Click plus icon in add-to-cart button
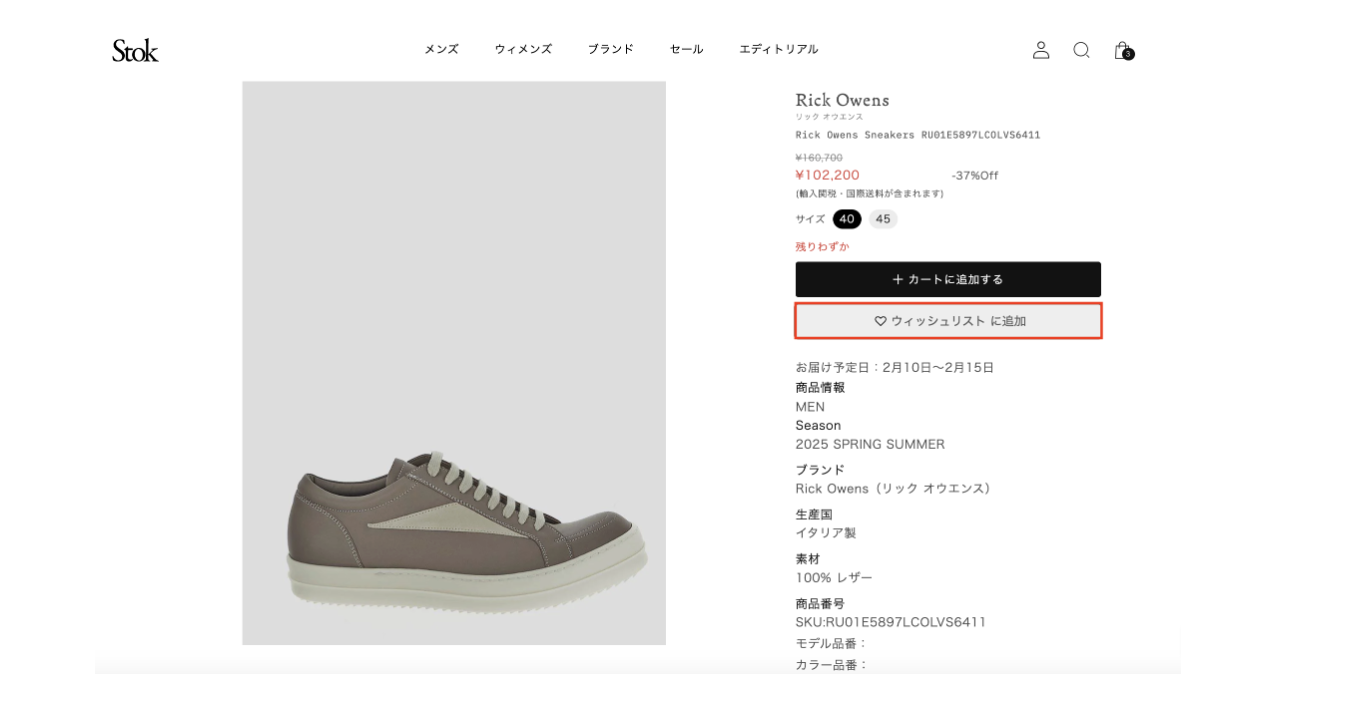The width and height of the screenshot is (1354, 724). click(x=897, y=279)
